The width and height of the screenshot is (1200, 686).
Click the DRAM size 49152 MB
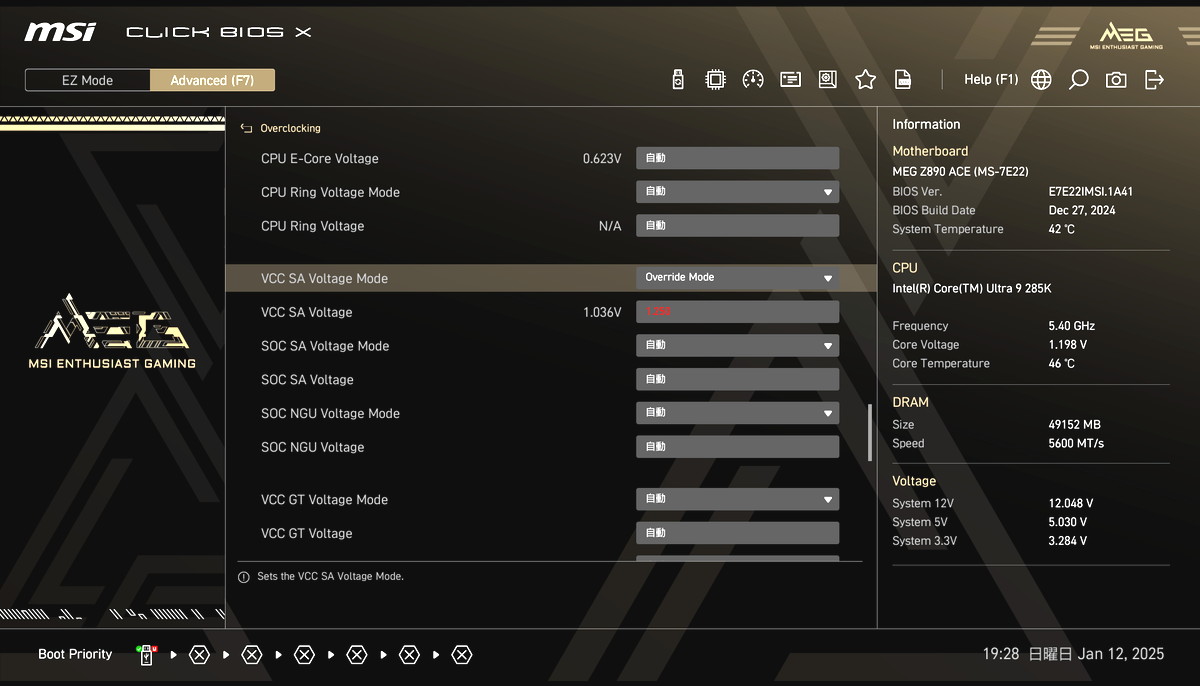(1074, 425)
